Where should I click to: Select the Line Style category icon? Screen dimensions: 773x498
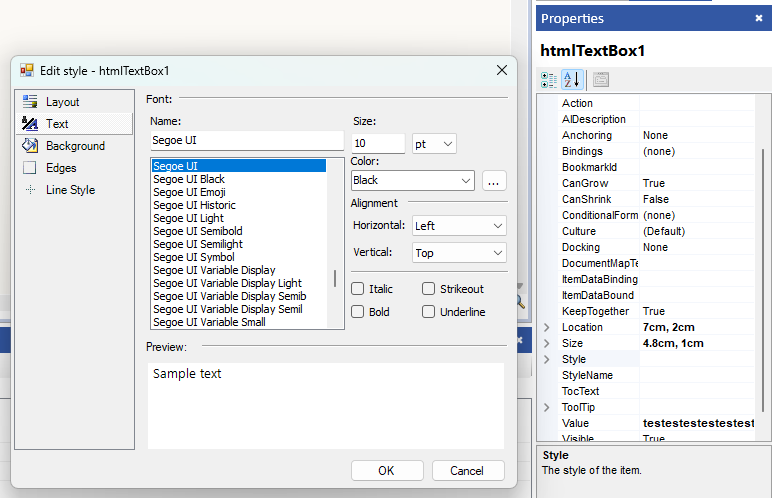[x=30, y=190]
